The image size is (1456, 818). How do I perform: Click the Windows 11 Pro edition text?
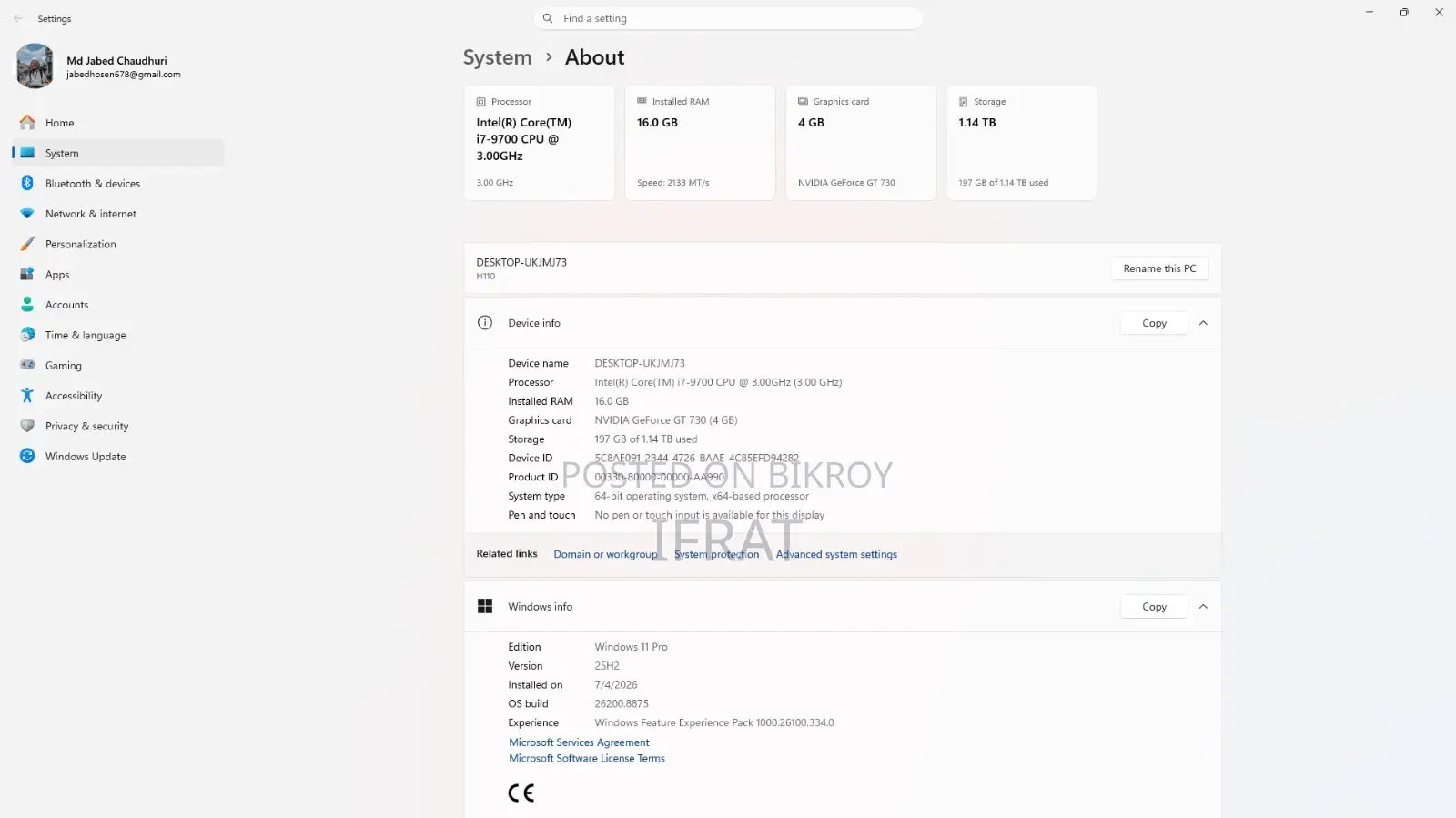click(x=632, y=647)
